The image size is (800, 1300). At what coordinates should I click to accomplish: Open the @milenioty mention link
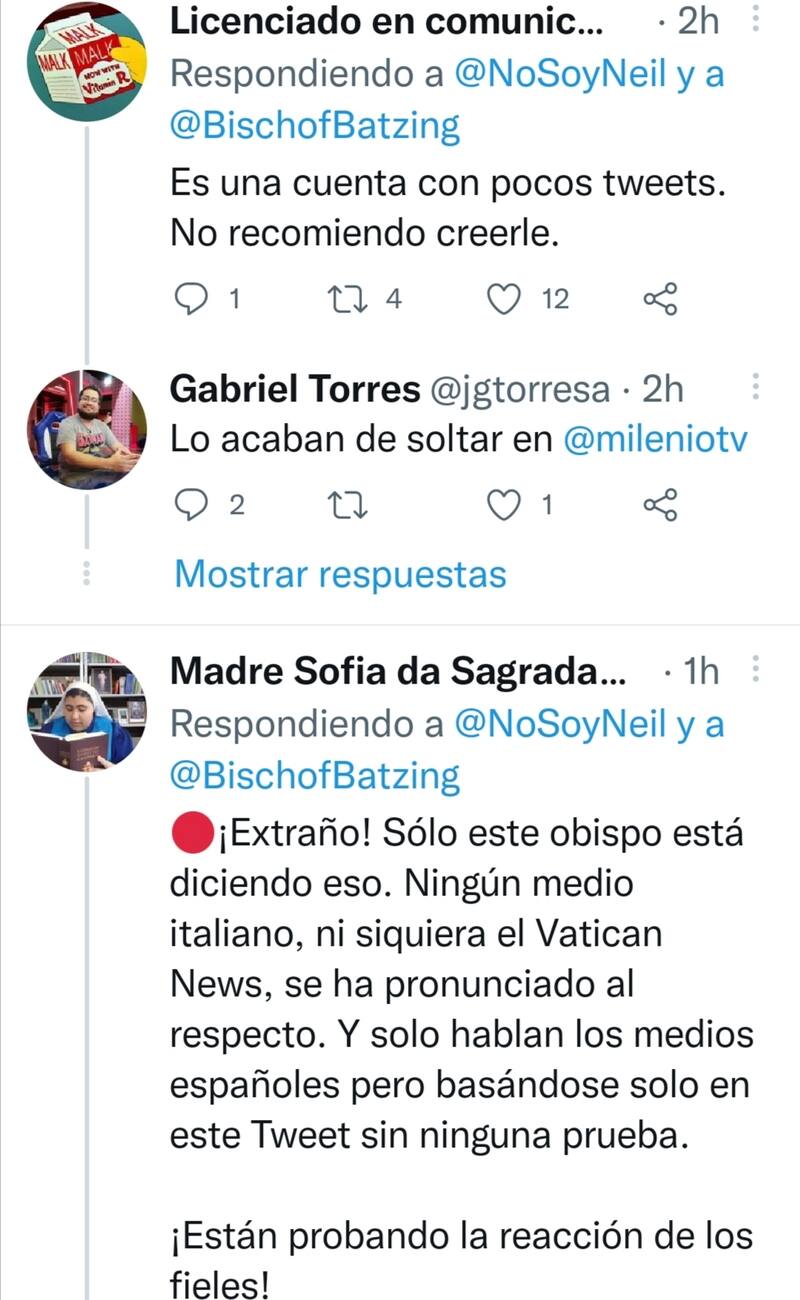(655, 441)
